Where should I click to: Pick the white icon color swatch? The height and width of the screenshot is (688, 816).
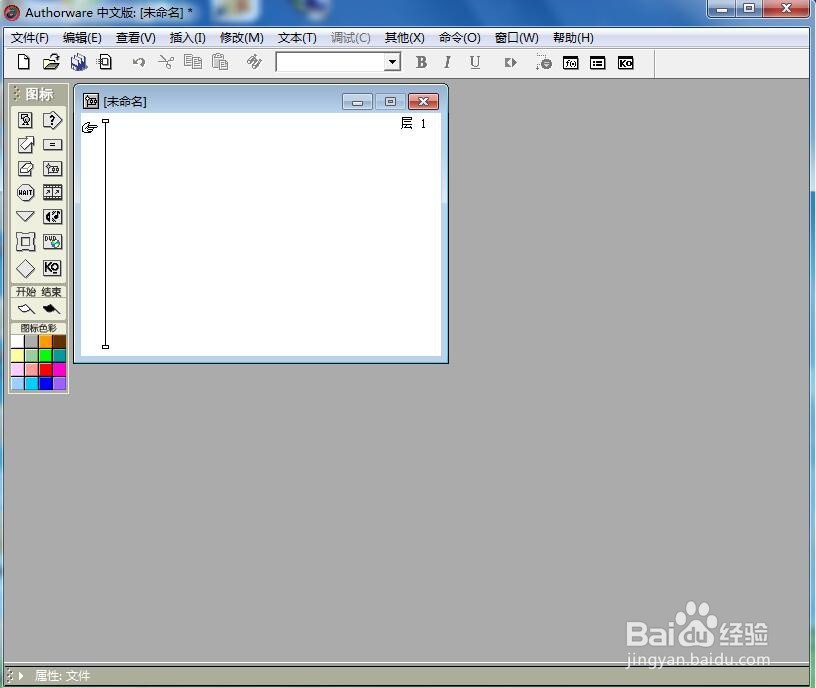[17, 341]
